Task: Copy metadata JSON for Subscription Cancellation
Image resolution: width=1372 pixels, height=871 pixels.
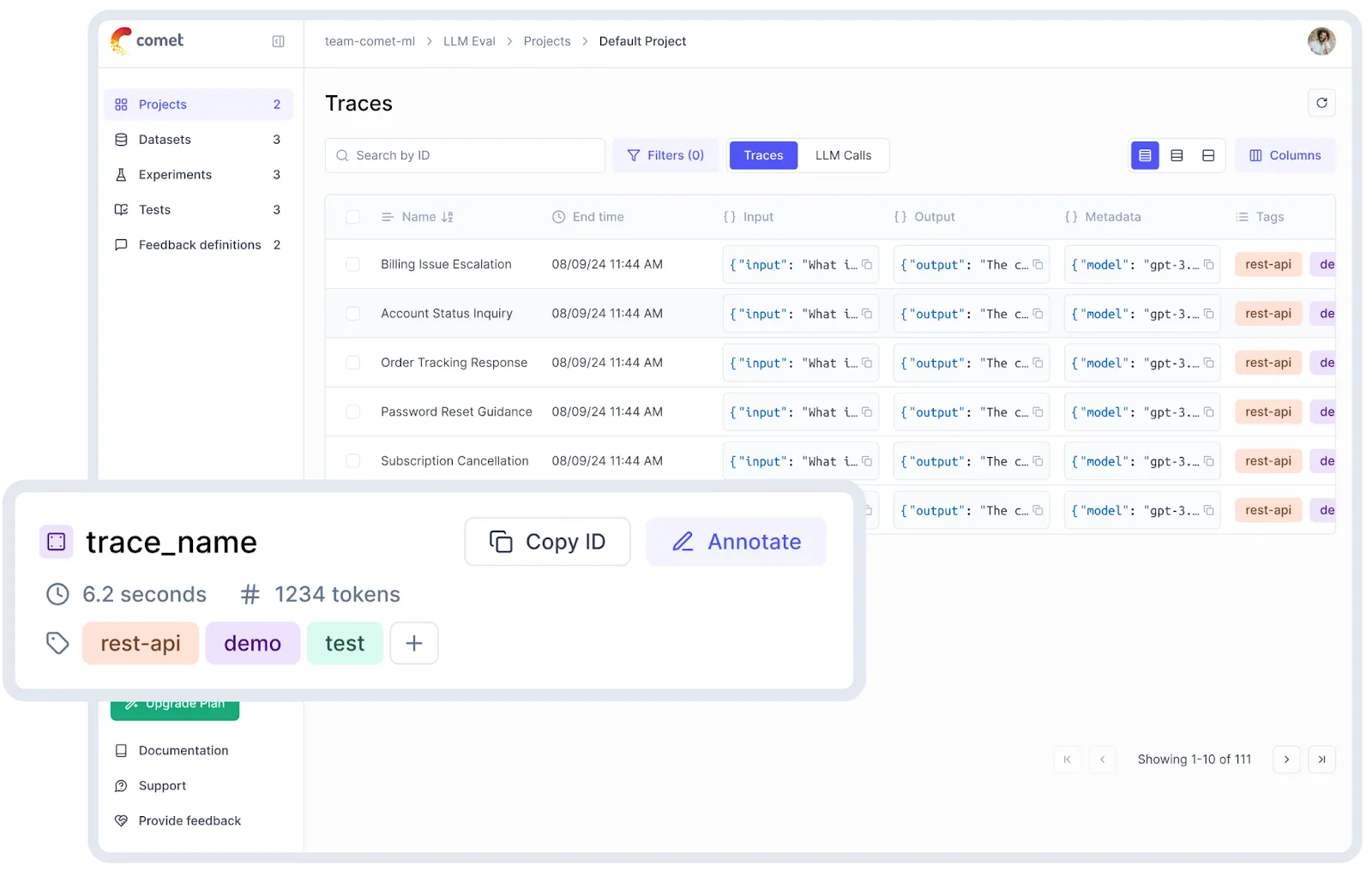Action: [1208, 461]
